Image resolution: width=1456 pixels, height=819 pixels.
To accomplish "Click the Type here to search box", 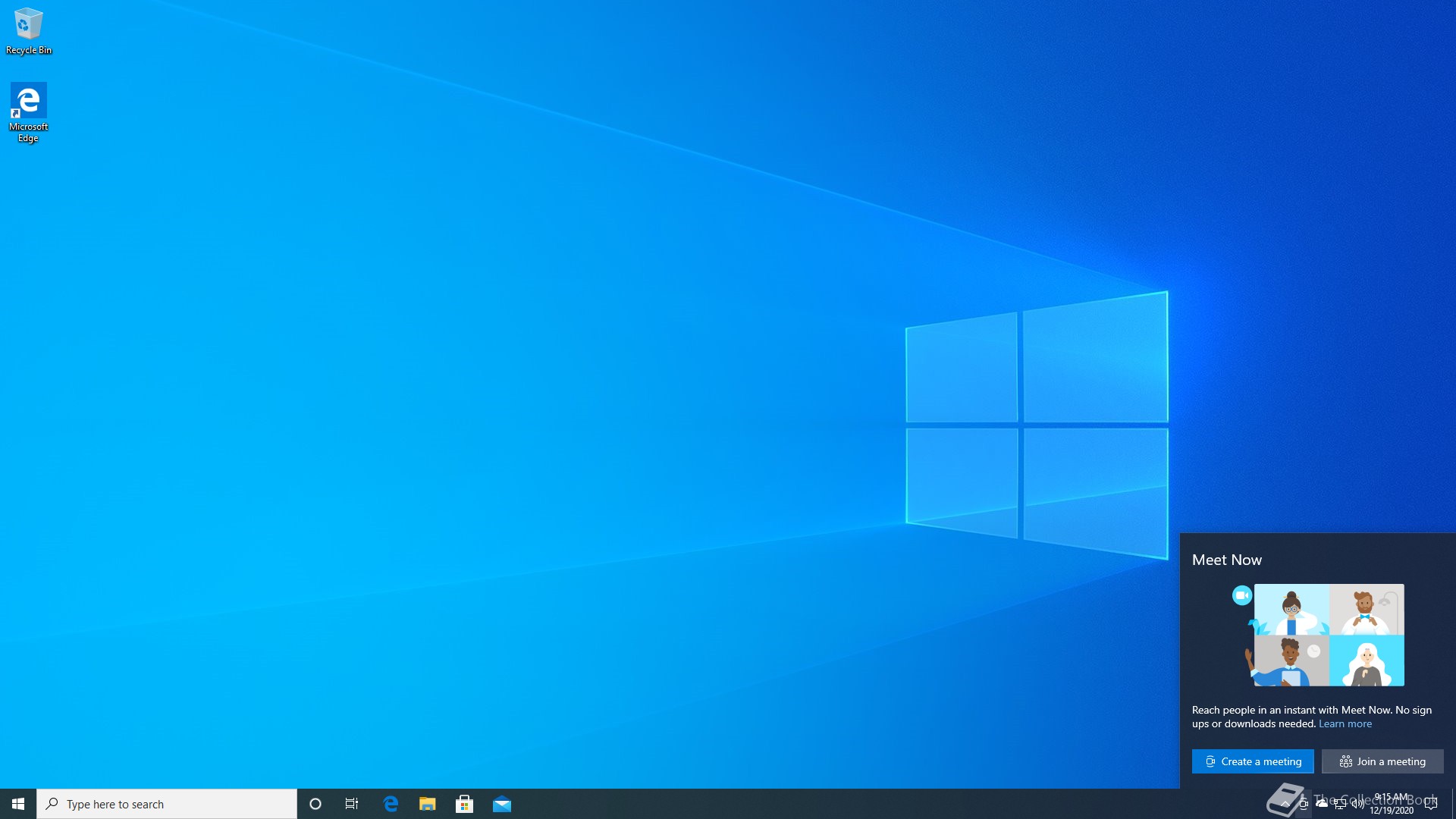I will coord(167,804).
